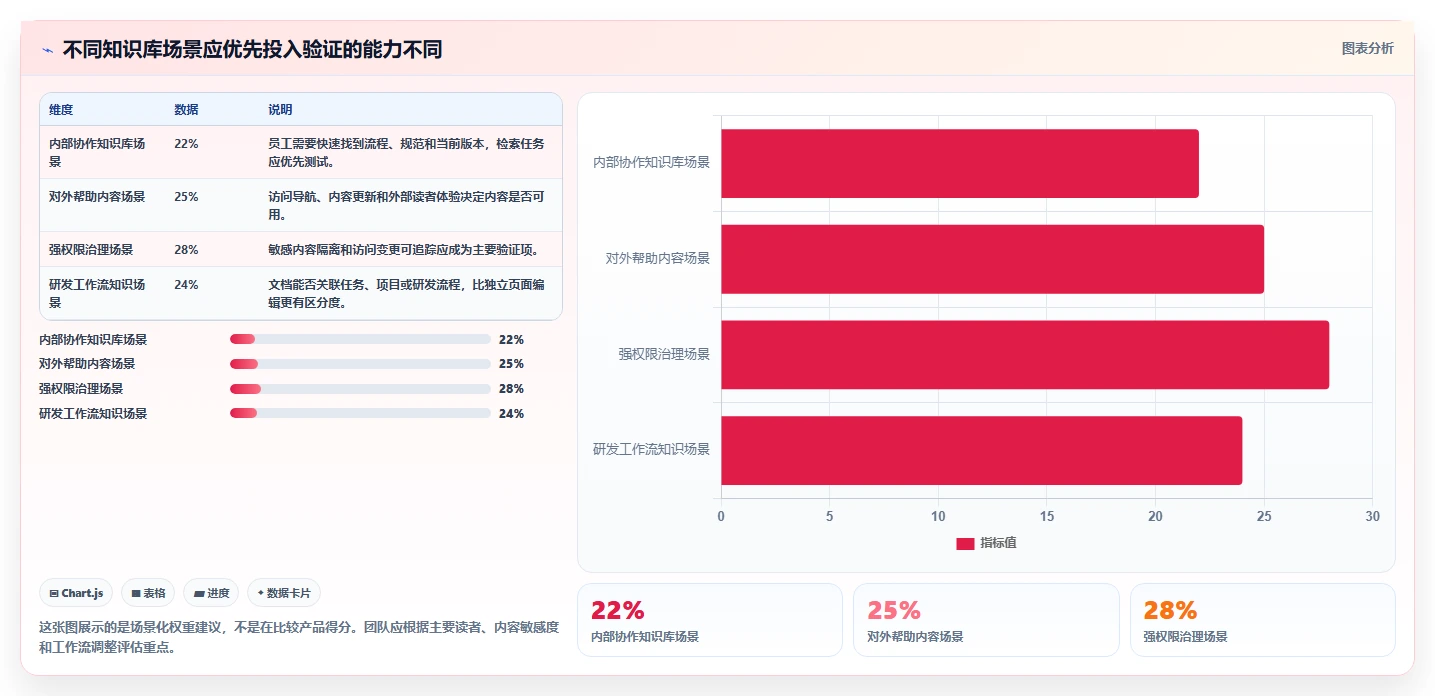This screenshot has height=696, width=1435.
Task: Click the footnote text starting 这张图展示的是场景化权重建议
Action: 299,637
